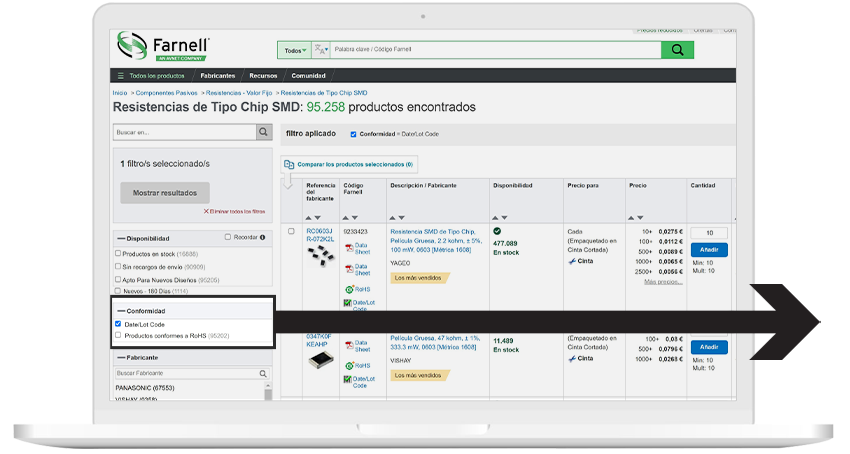Select the RC0603JR-072K2L row checkbox
This screenshot has width=850, height=454.
pos(291,231)
